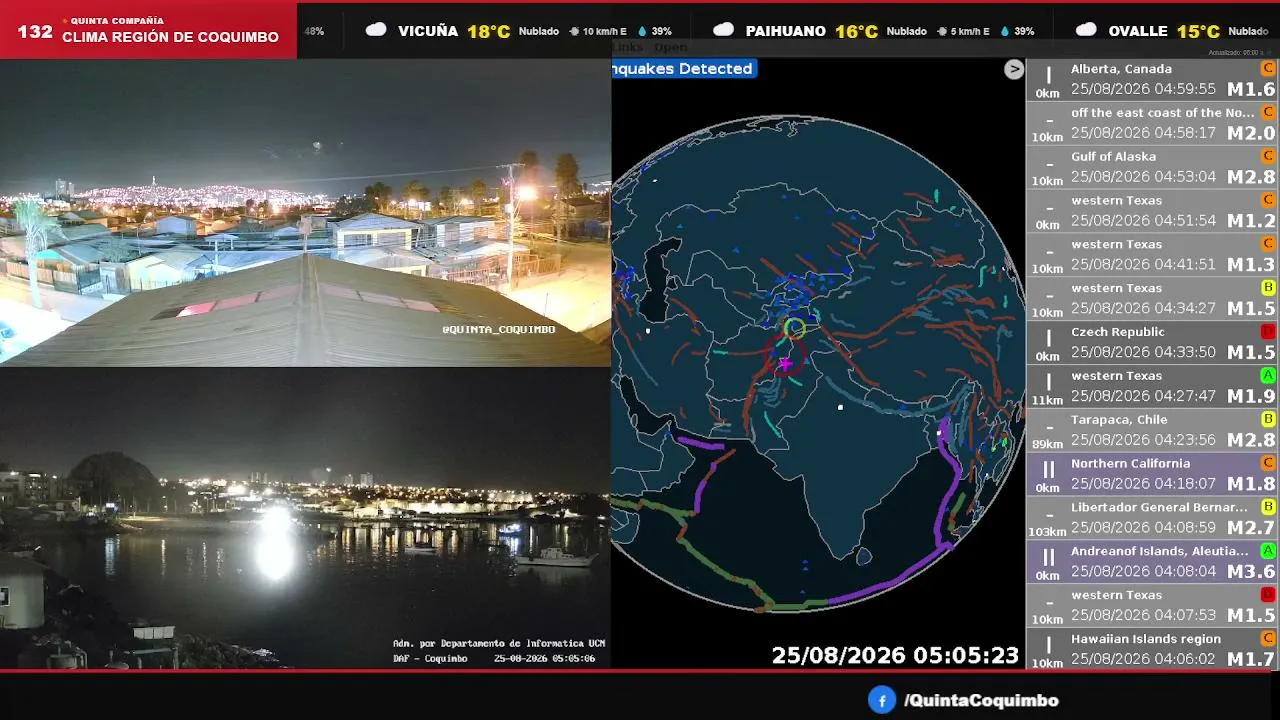Click the CLIMA REGIÓN DE COQUIMBO title banner
The height and width of the screenshot is (720, 1280).
pyautogui.click(x=170, y=37)
